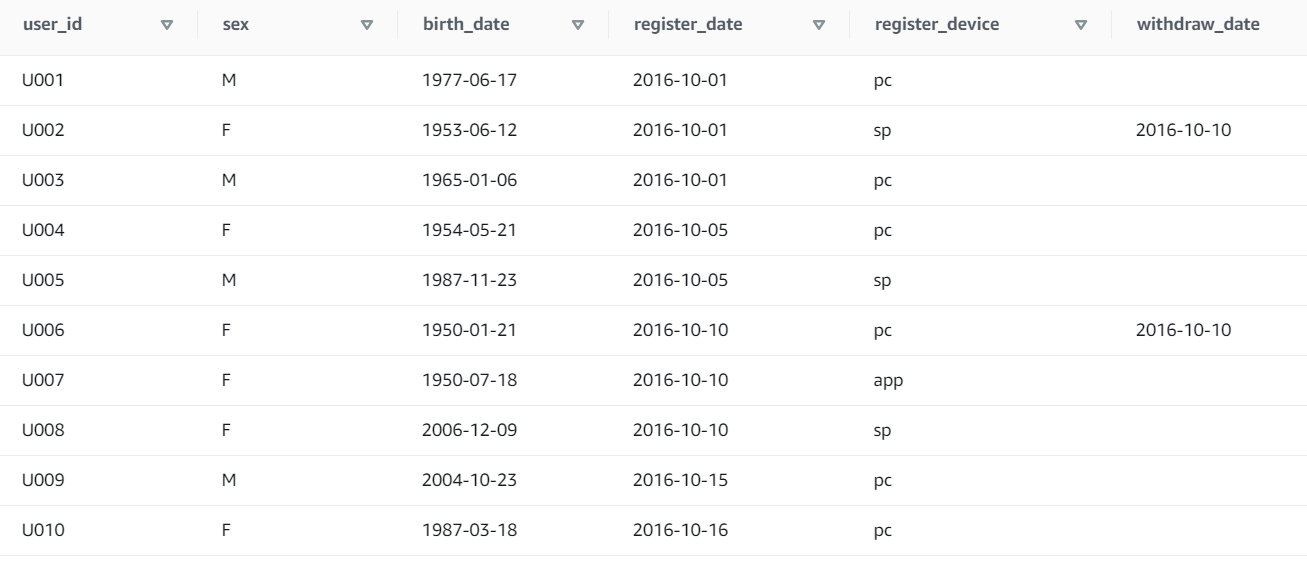Click register date 2016-10-16
This screenshot has height=578, width=1307.
coord(680,530)
